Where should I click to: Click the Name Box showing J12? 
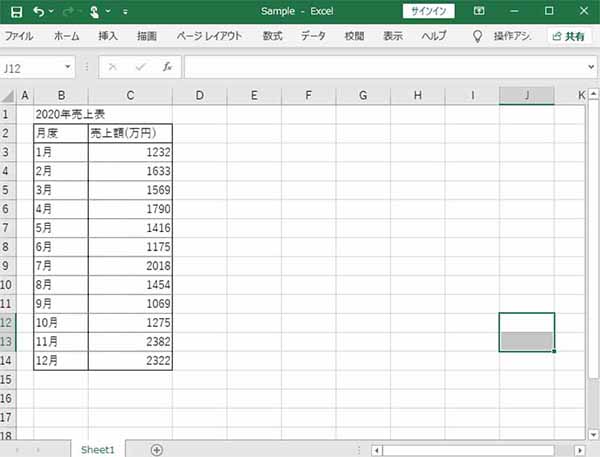31,68
